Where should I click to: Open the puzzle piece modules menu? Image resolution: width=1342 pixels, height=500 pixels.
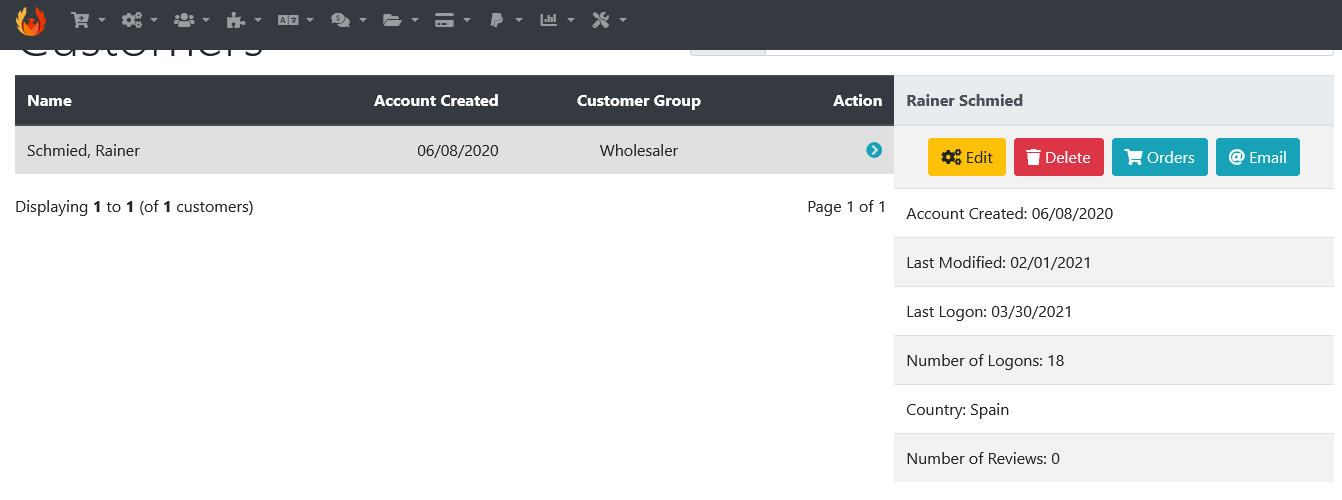(x=243, y=20)
